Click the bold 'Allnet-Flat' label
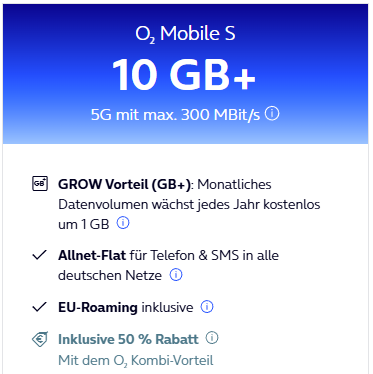373x374 pixels. pyautogui.click(x=92, y=255)
